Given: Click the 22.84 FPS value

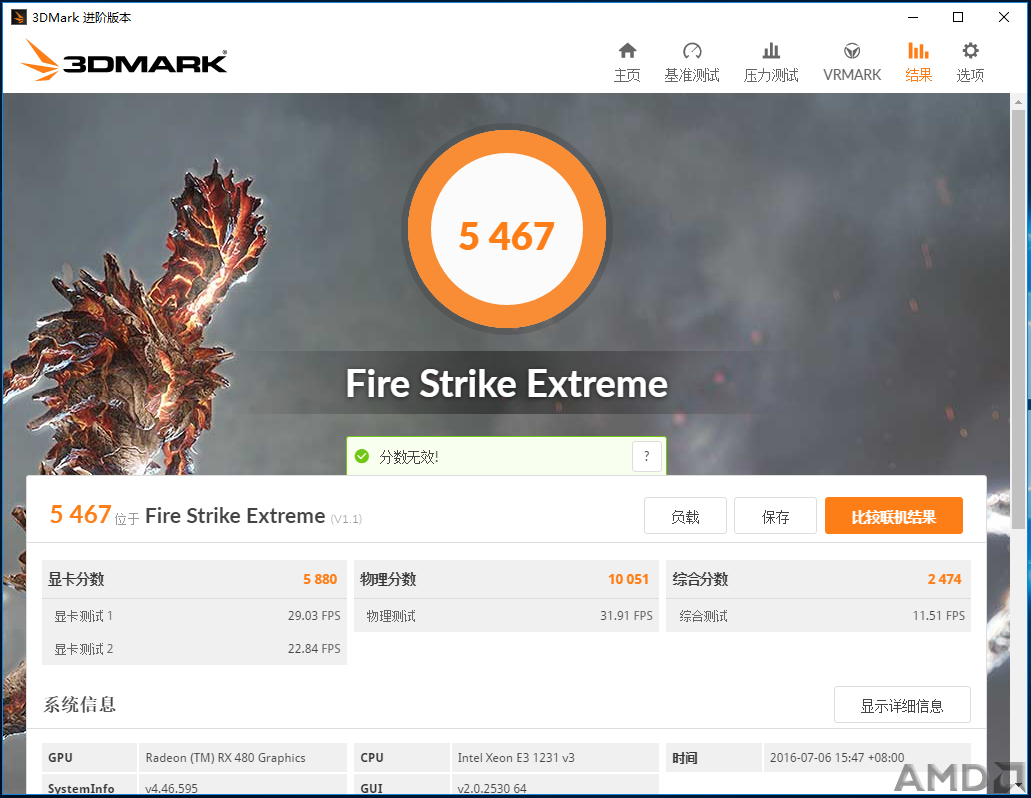Looking at the screenshot, I should point(314,649).
